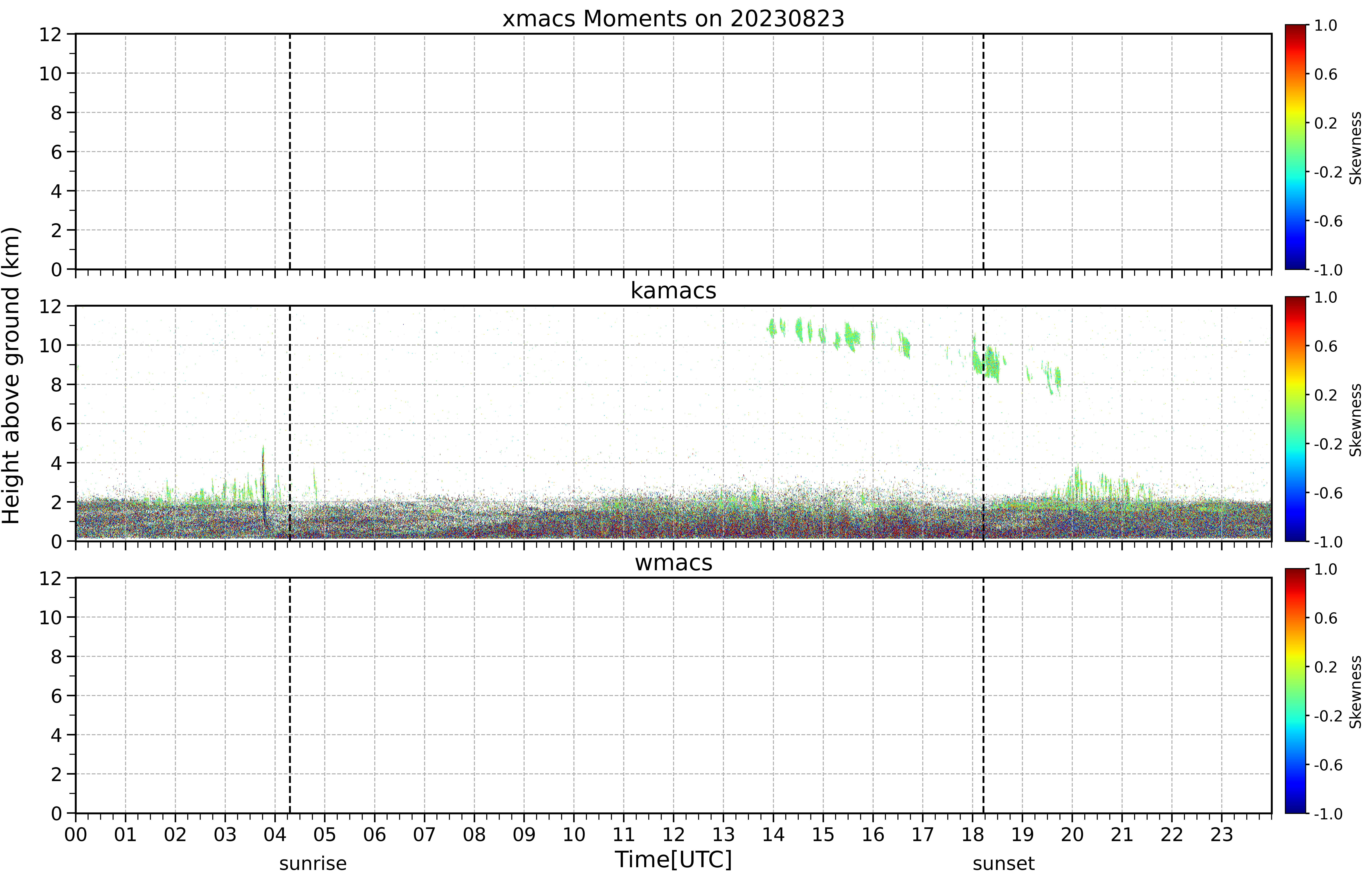Viewport: 1372px width, 883px height.
Task: Click the plot title 'xmacs Moments on 20230823'
Action: pos(673,19)
